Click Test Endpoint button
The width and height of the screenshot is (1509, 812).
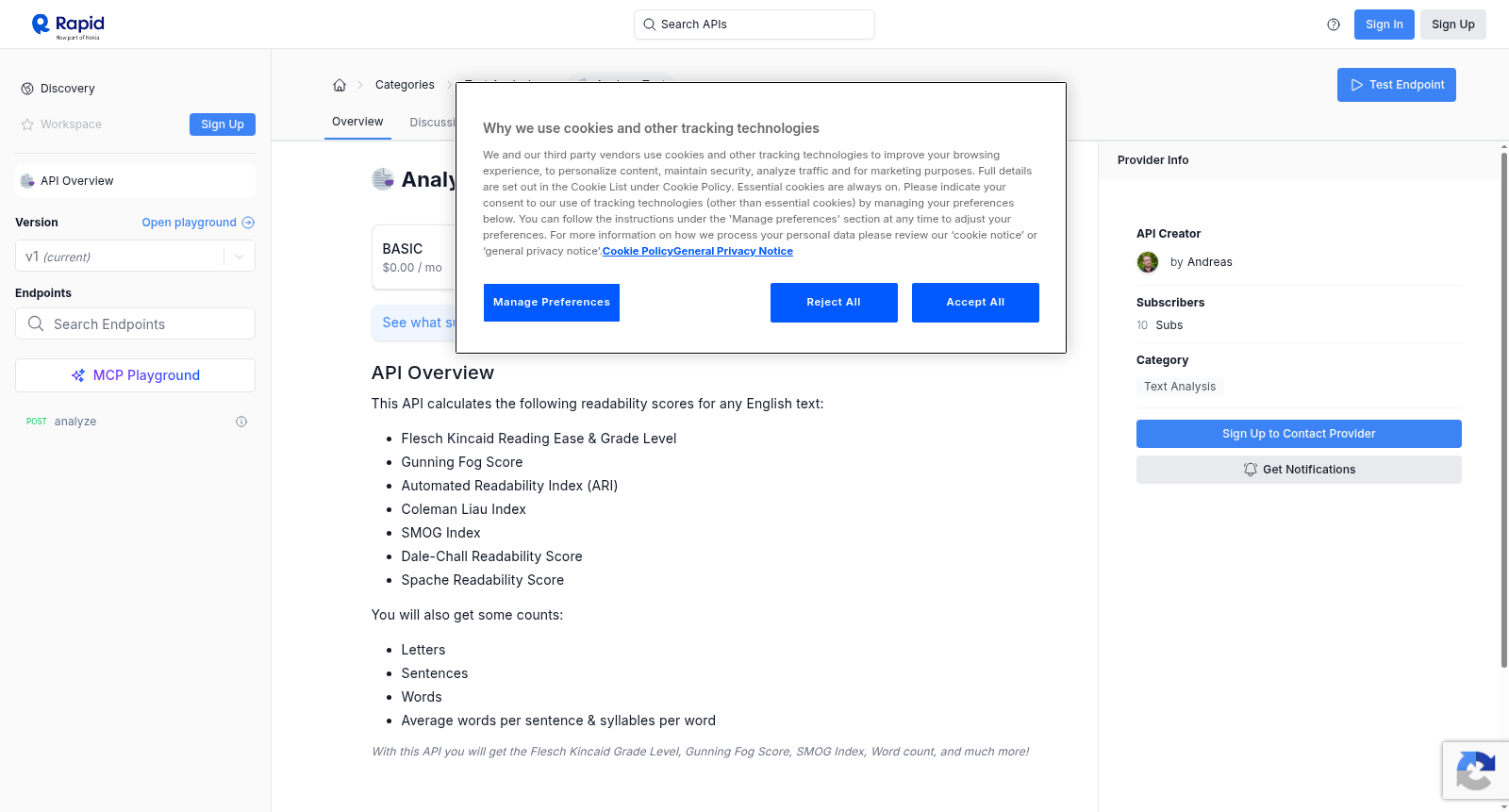click(x=1397, y=85)
